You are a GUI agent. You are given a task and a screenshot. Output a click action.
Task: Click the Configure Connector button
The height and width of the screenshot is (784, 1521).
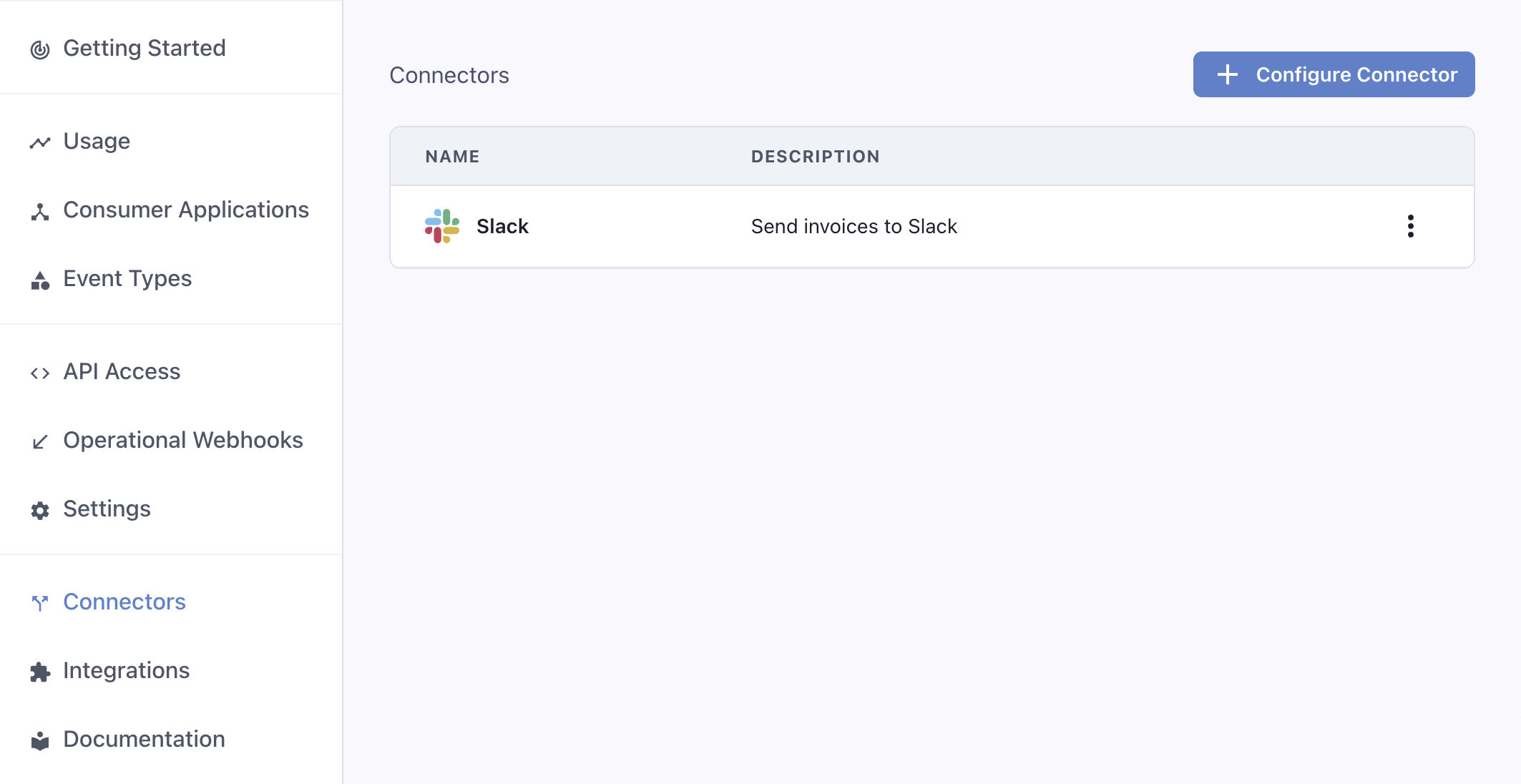pos(1334,74)
